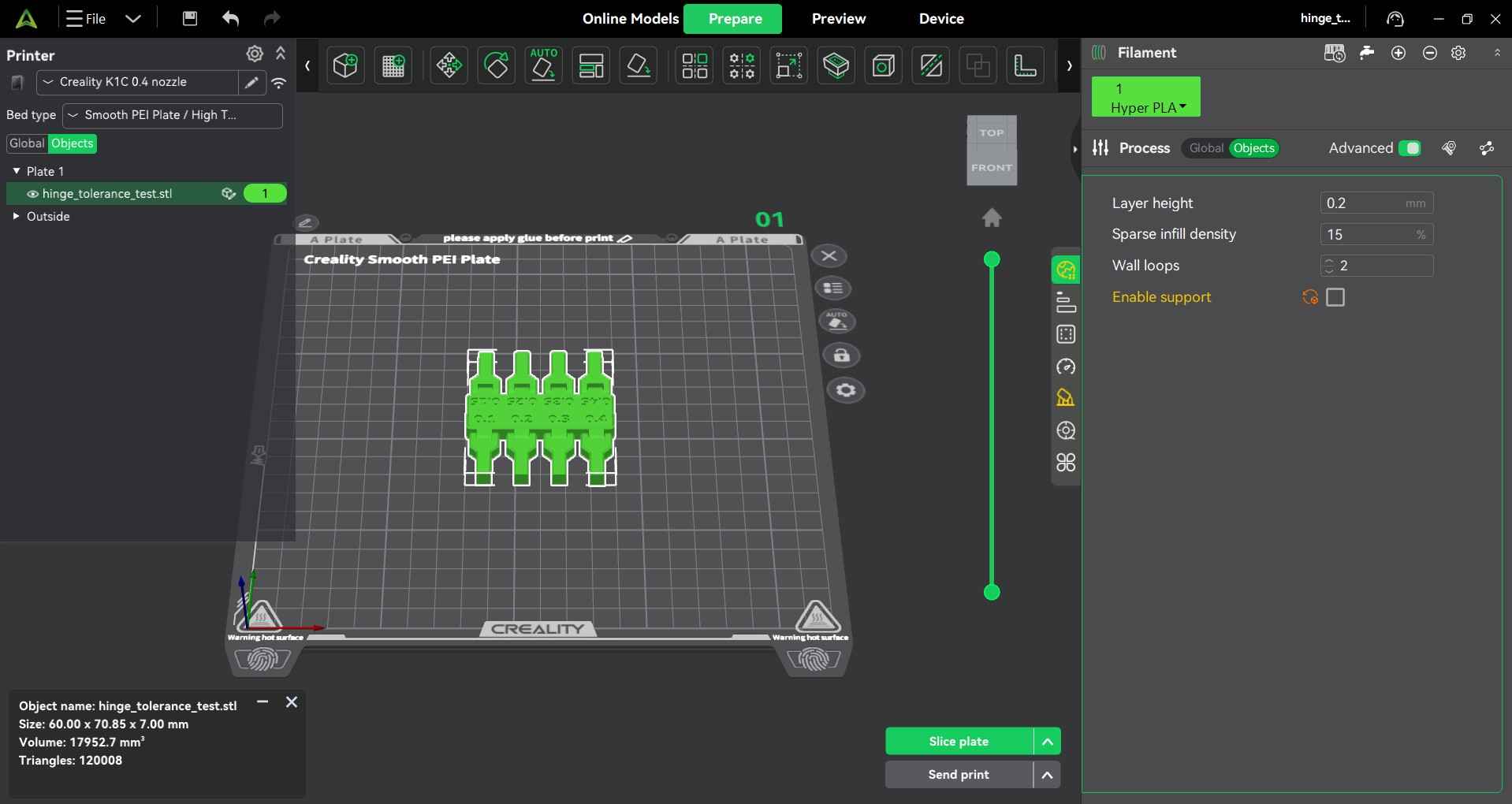Screen dimensions: 1512x804
Task: Open the customer support headset icon
Action: pyautogui.click(x=1395, y=19)
